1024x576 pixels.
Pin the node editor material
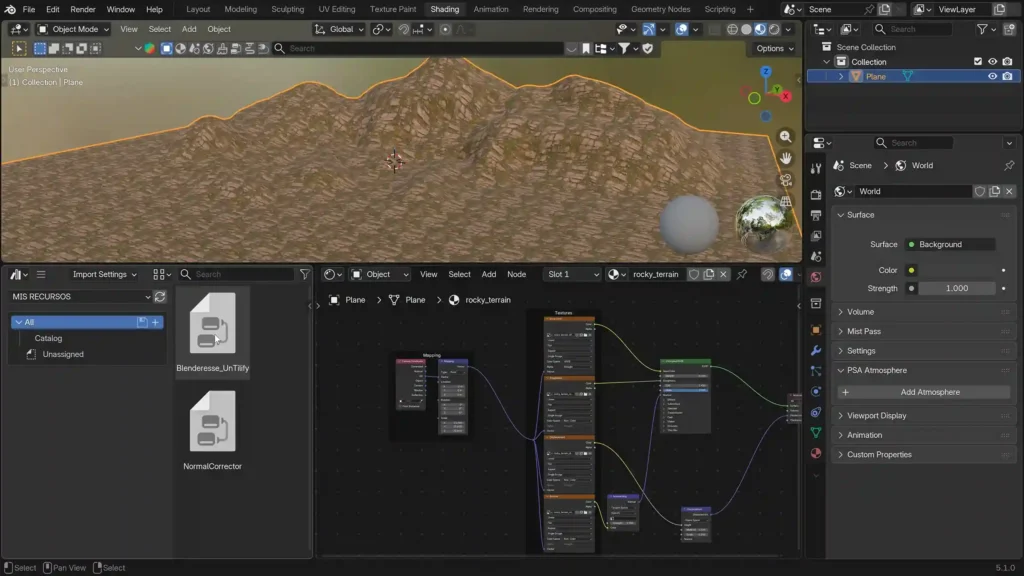[742, 274]
